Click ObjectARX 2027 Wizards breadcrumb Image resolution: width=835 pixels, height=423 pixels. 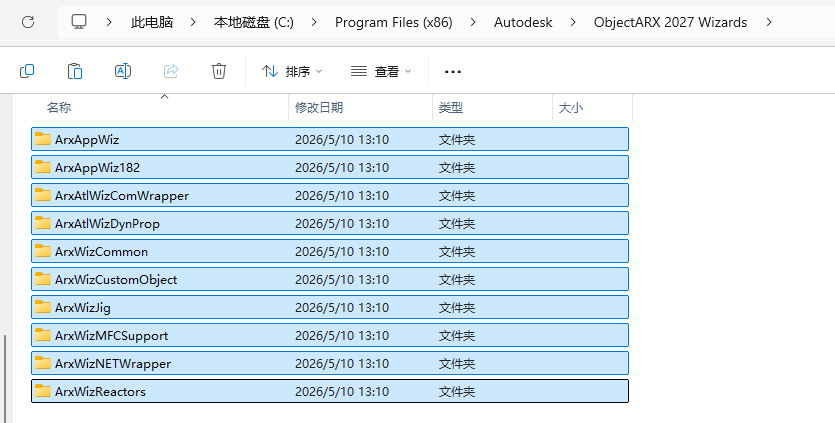(670, 22)
